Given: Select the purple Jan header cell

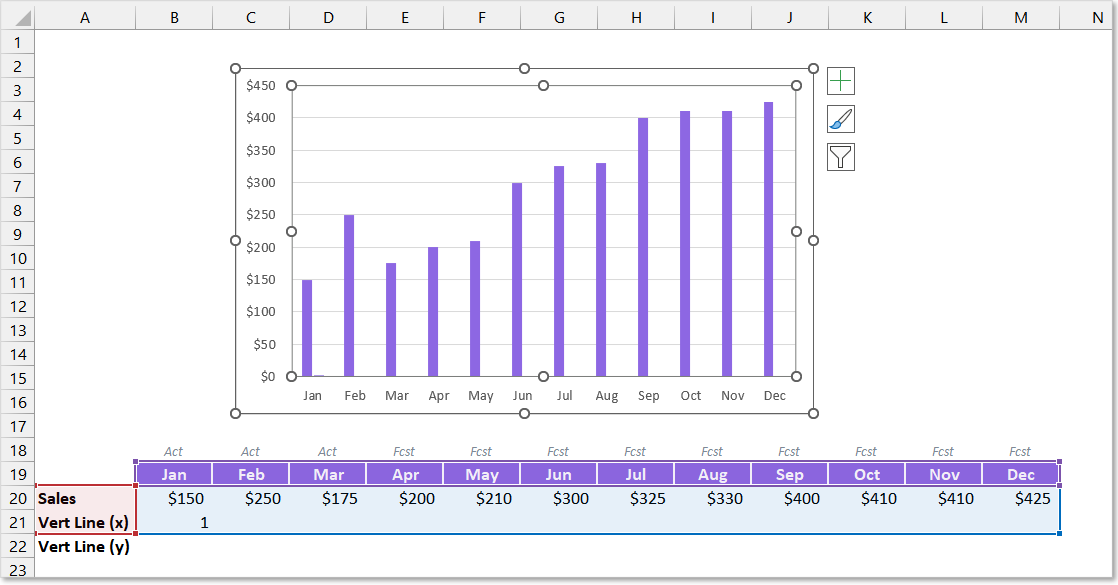Looking at the screenshot, I should (x=173, y=473).
